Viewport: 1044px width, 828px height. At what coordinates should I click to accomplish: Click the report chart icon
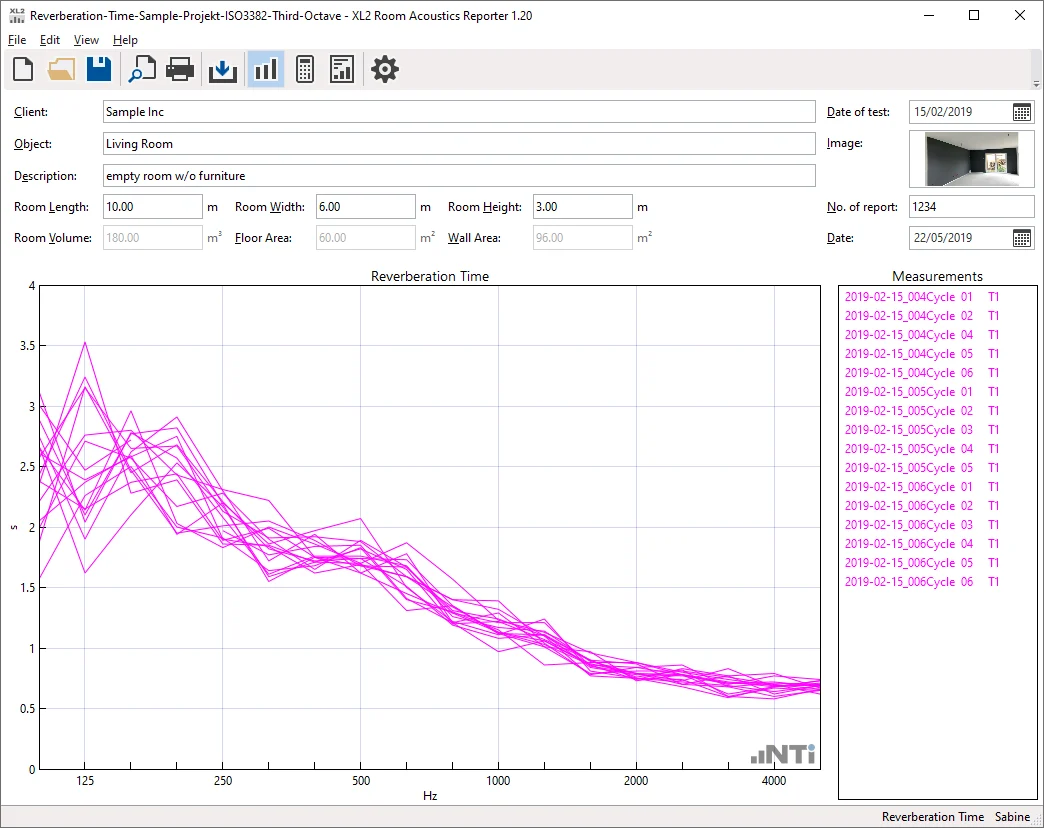pos(342,69)
